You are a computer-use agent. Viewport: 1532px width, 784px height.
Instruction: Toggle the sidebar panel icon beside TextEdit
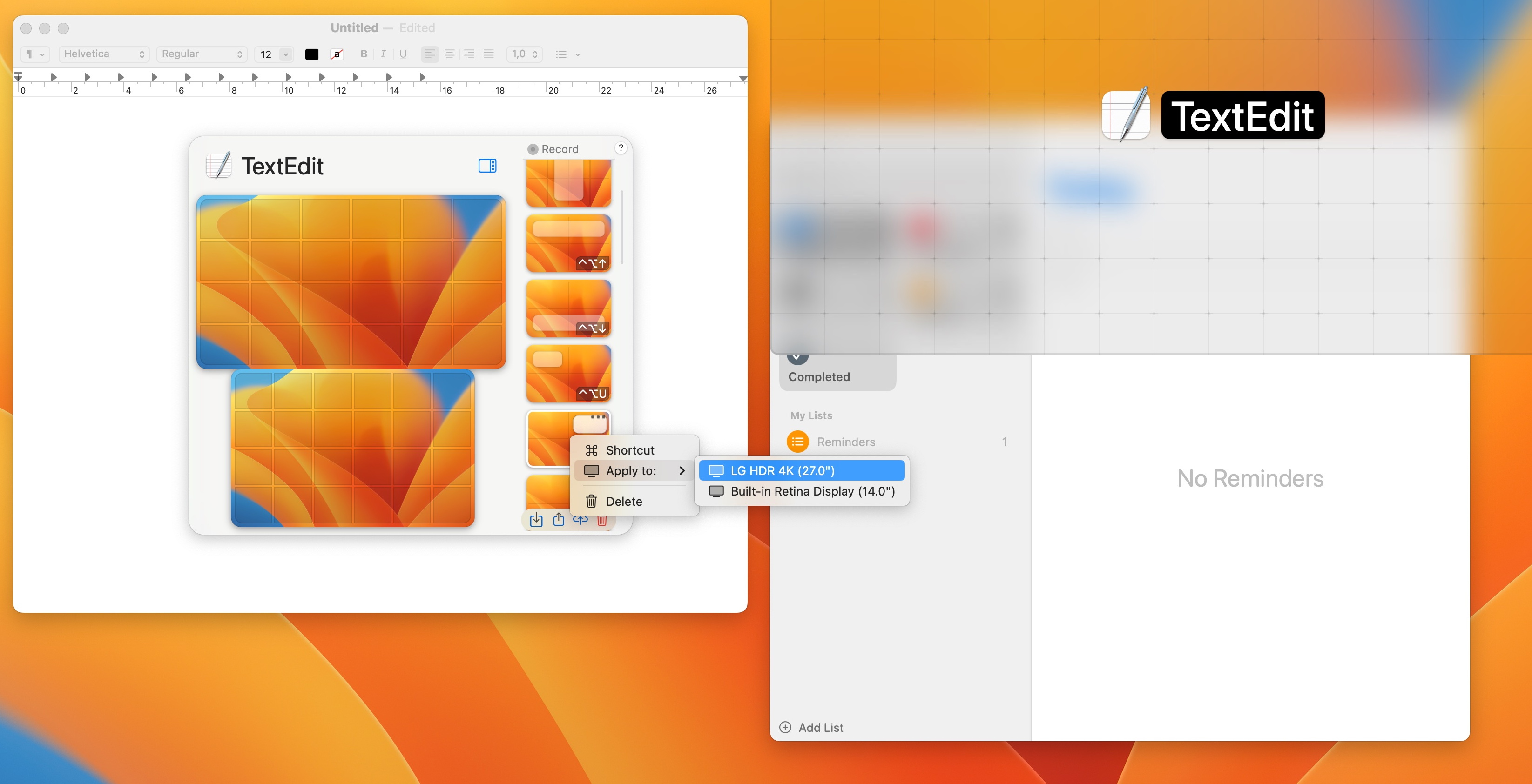click(x=487, y=166)
